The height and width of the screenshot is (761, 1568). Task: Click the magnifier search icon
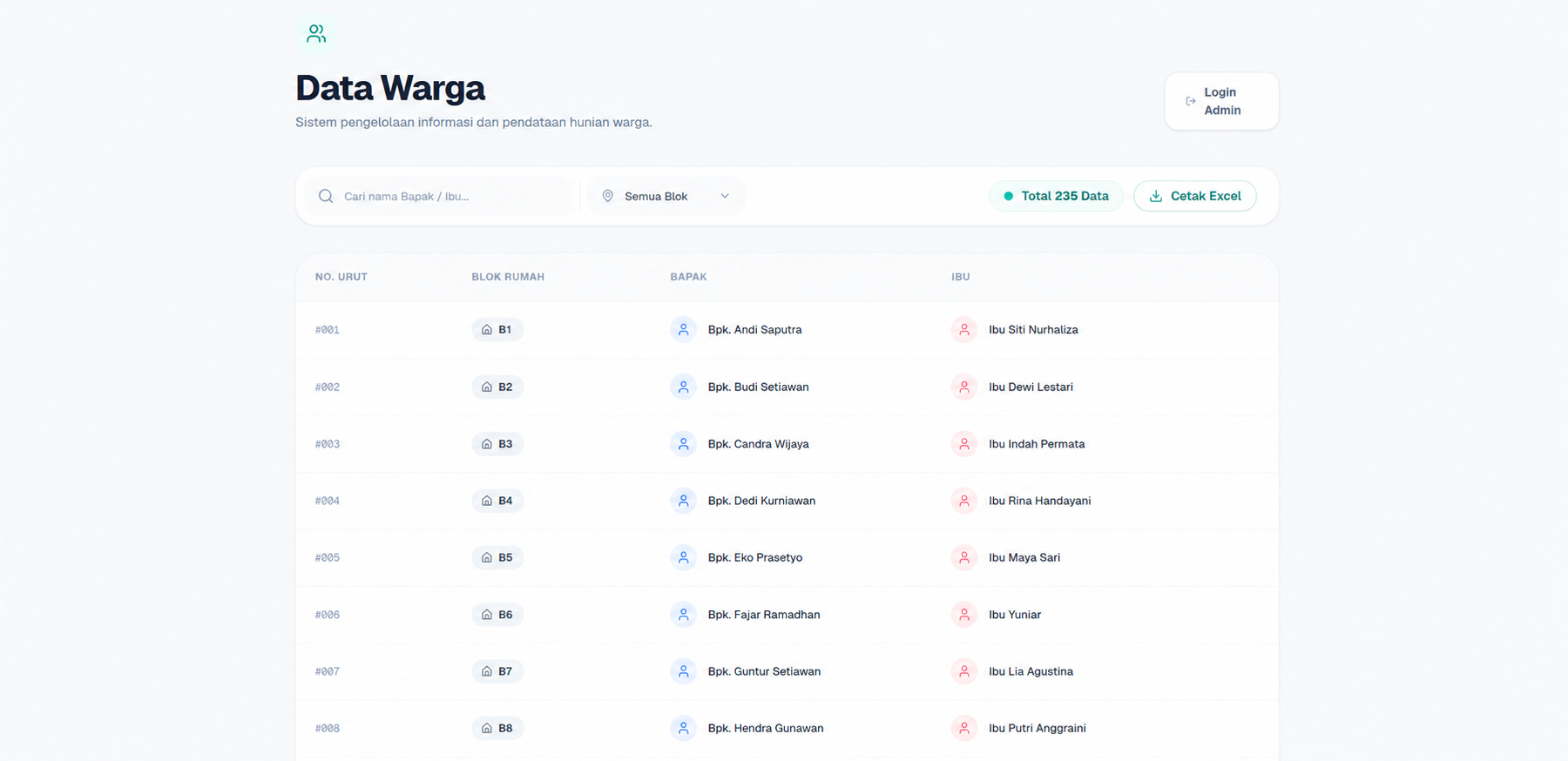coord(326,196)
